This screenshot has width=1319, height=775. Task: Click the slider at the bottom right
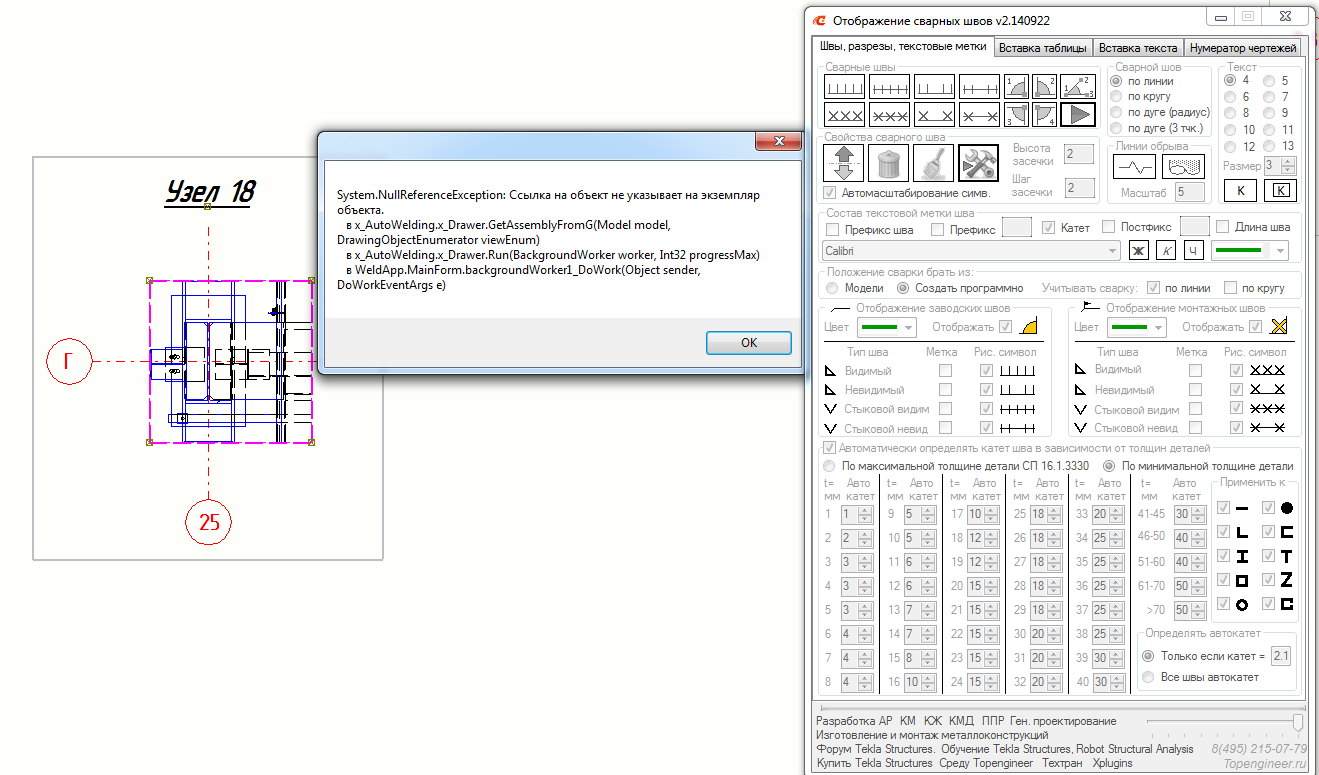click(1298, 721)
